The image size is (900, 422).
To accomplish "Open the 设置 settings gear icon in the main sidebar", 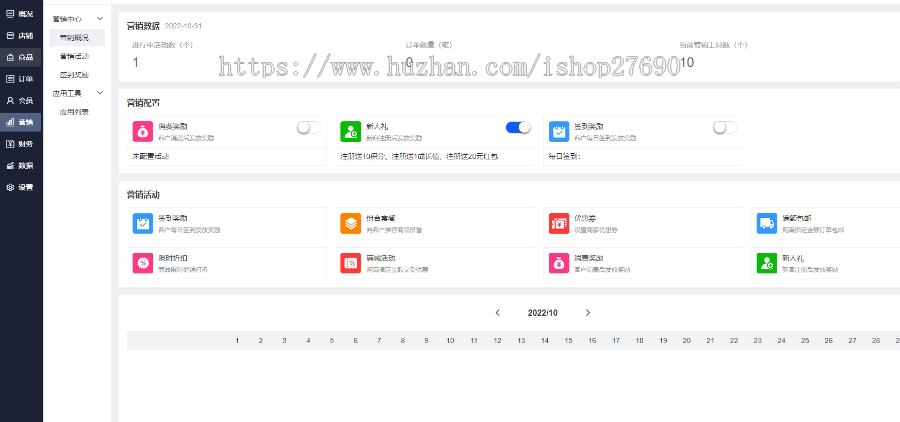I will coord(10,187).
